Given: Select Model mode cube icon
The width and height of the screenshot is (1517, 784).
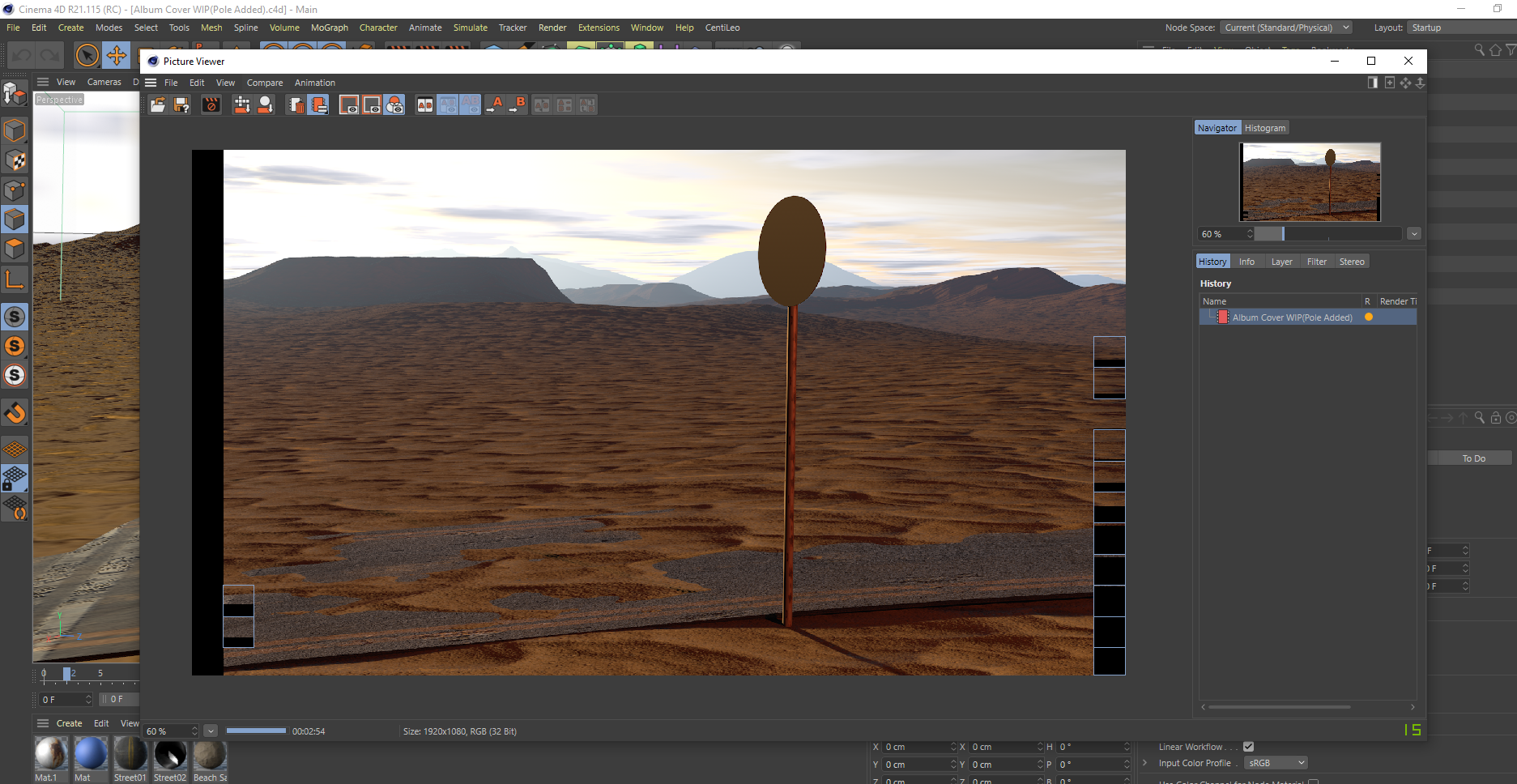Looking at the screenshot, I should (x=15, y=130).
